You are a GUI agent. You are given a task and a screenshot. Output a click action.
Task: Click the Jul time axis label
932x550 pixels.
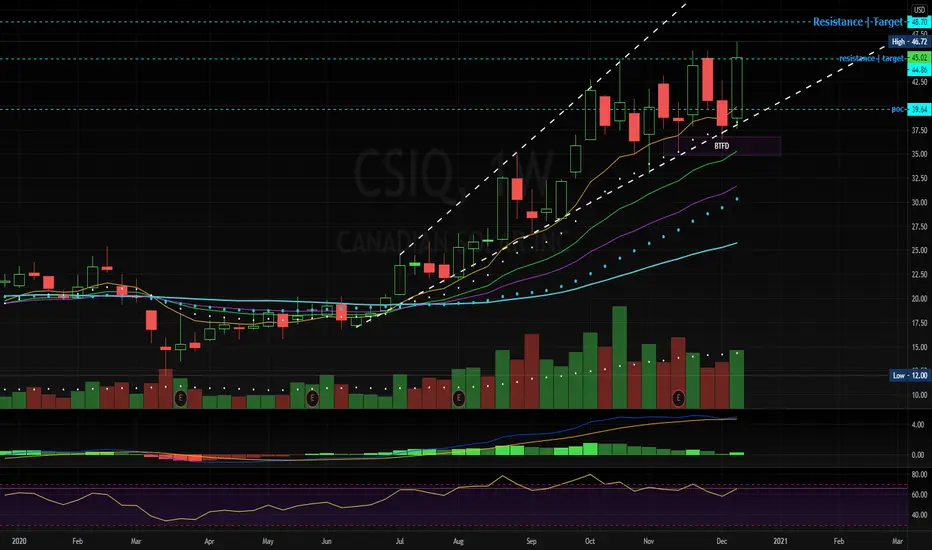399,541
